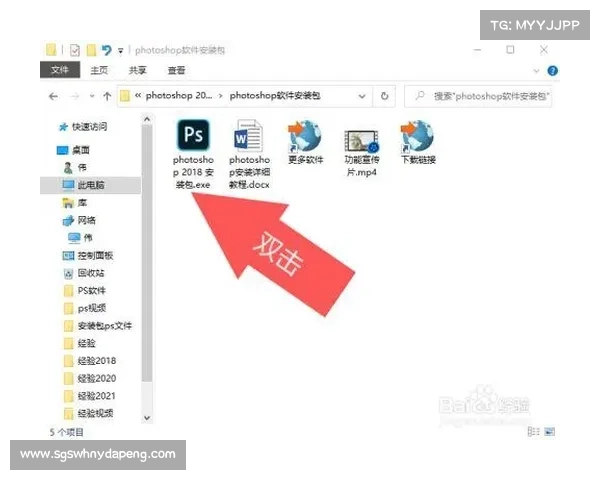The image size is (600, 480).
Task: Open the 经验2020 folder in sidebar
Action: pos(90,378)
